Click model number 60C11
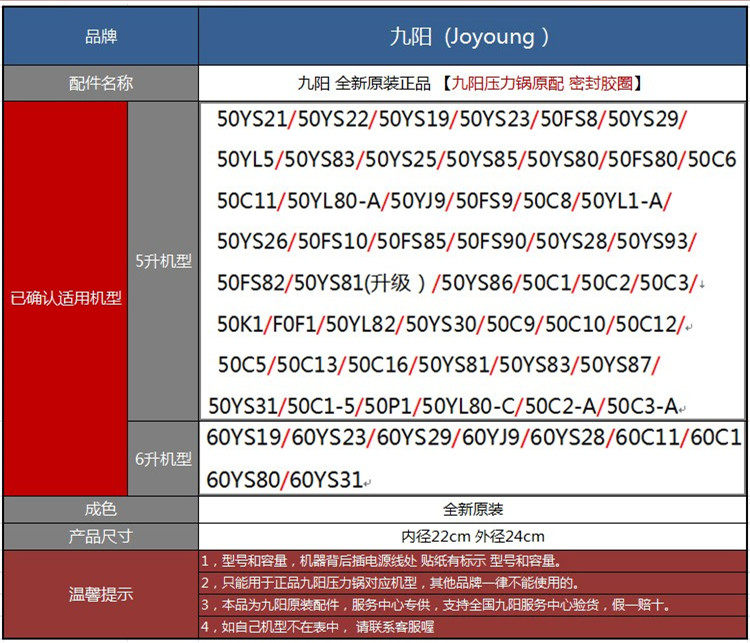The height and width of the screenshot is (643, 750). (647, 437)
